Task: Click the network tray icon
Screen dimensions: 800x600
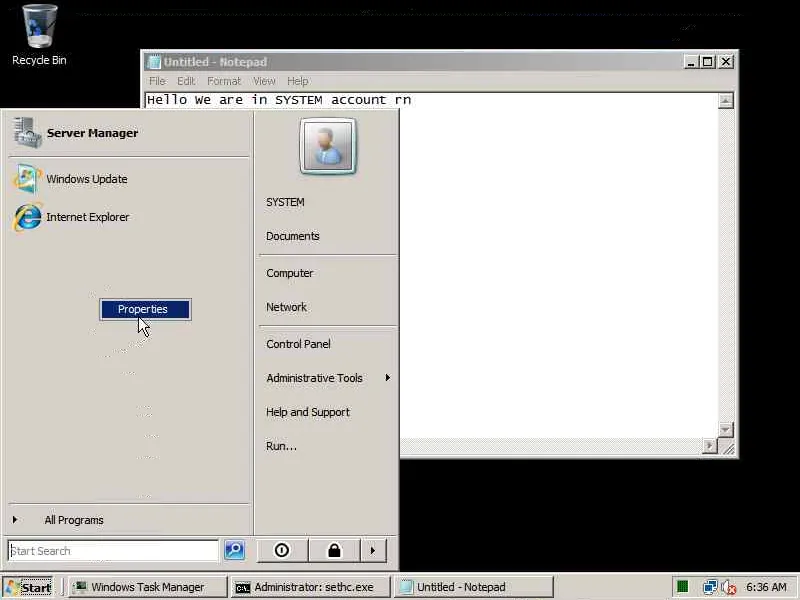Action: [x=710, y=587]
